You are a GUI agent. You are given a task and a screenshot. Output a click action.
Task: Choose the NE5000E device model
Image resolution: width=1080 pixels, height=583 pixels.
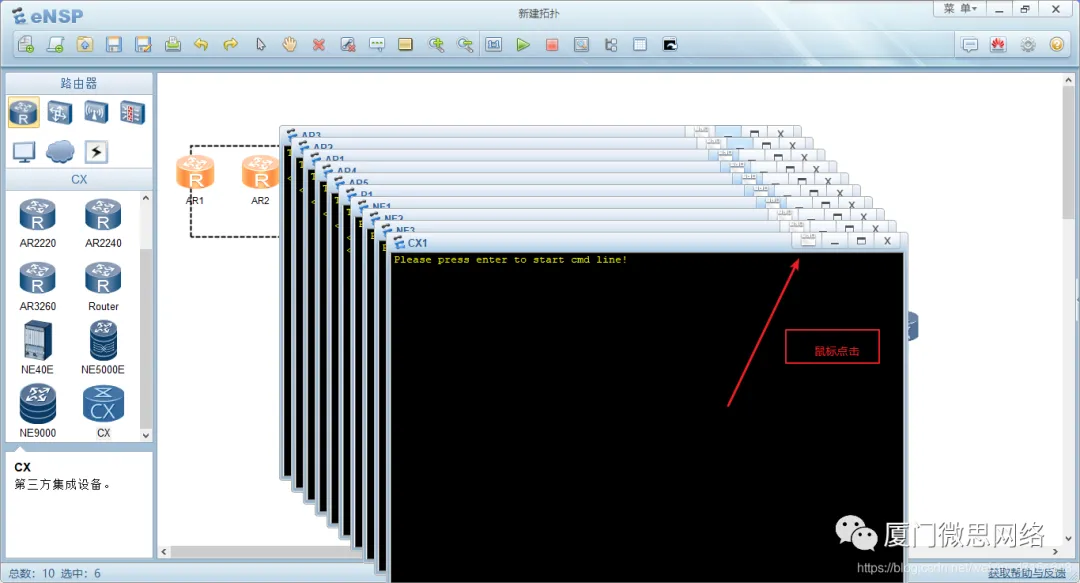tap(103, 349)
